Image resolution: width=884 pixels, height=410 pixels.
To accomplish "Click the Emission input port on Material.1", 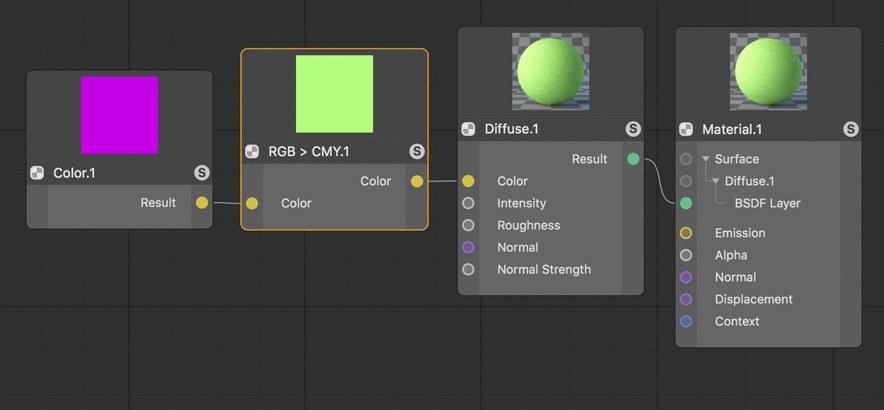I will pos(686,233).
